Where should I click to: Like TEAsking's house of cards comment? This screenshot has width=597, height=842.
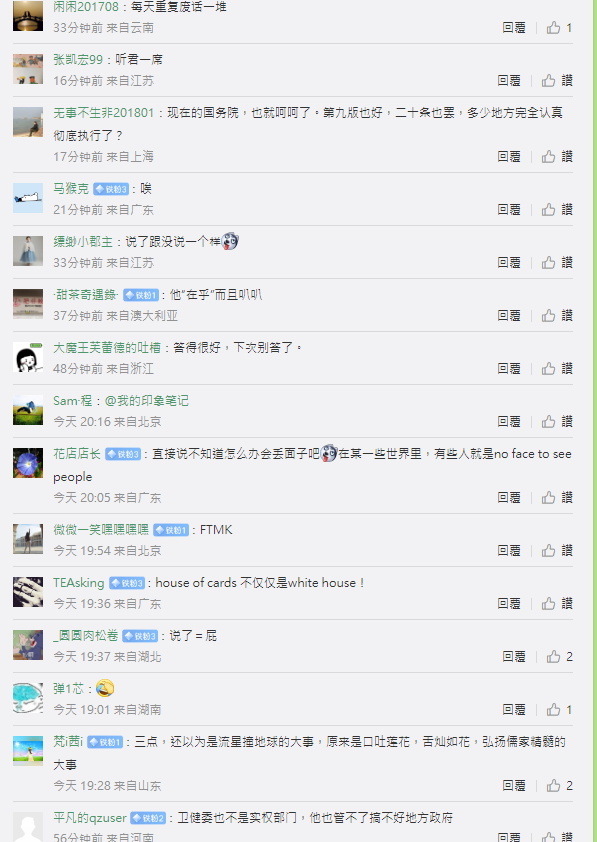(x=548, y=604)
